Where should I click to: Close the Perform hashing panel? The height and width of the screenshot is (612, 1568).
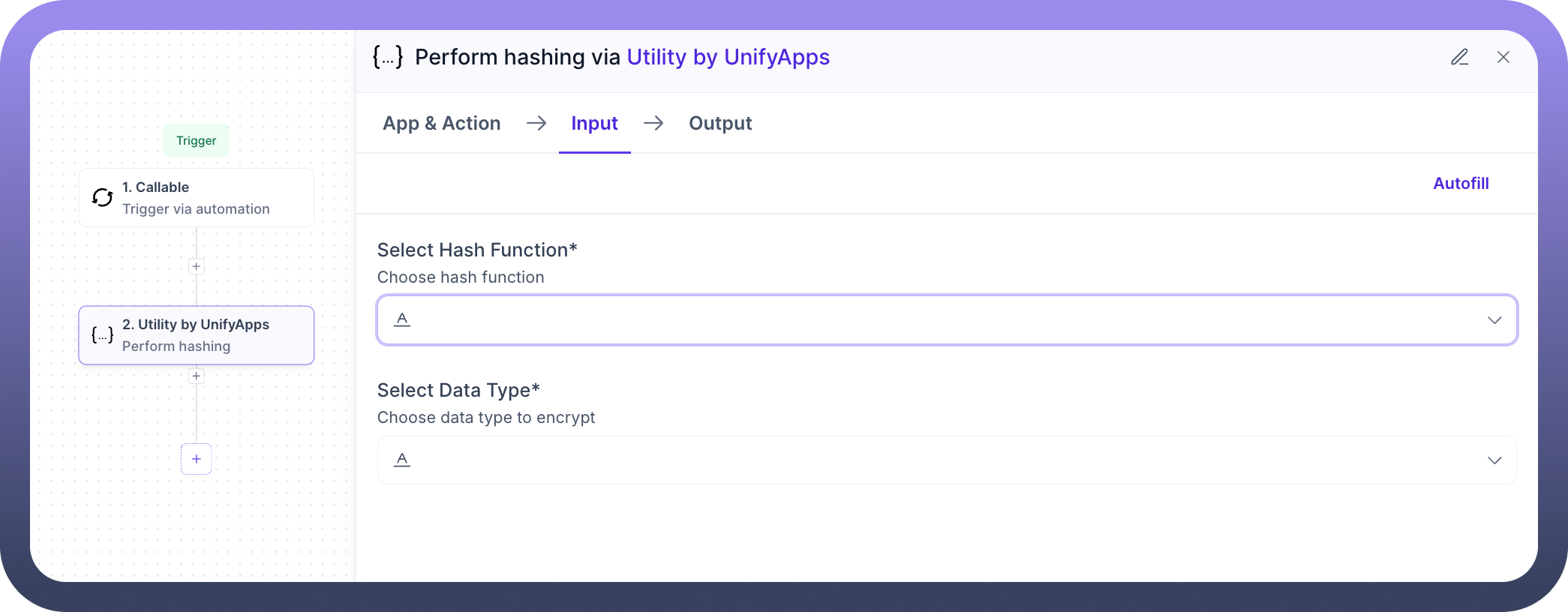pos(1503,57)
